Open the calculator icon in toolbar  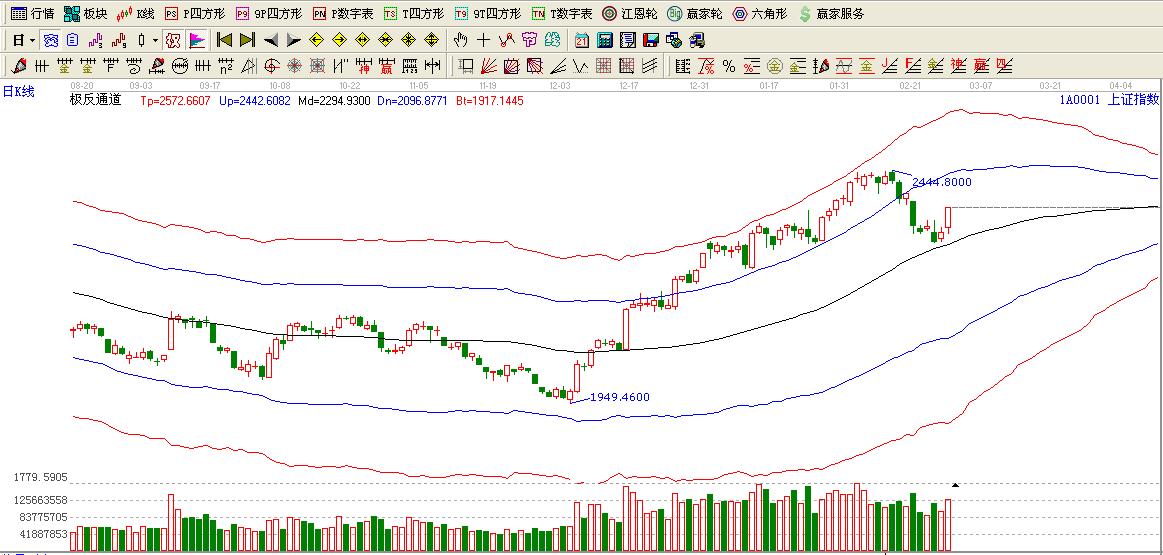(x=605, y=40)
